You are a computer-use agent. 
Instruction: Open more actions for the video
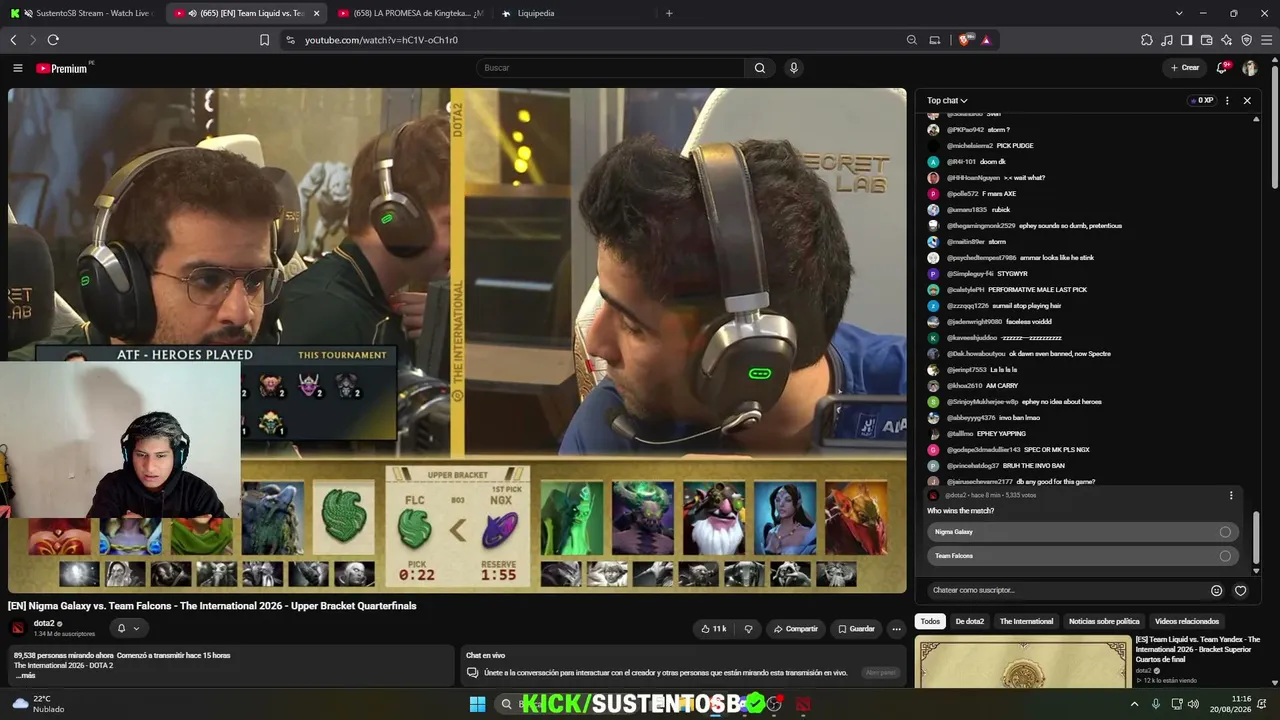896,629
